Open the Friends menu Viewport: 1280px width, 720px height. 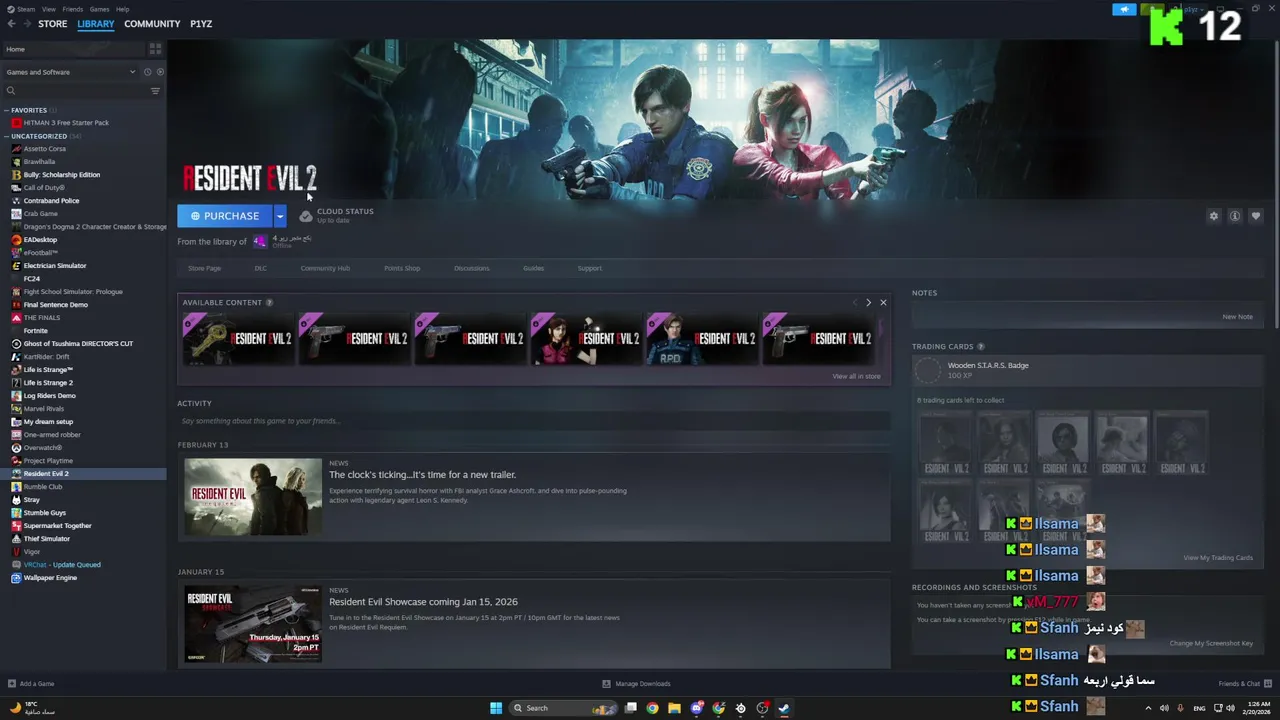(73, 9)
